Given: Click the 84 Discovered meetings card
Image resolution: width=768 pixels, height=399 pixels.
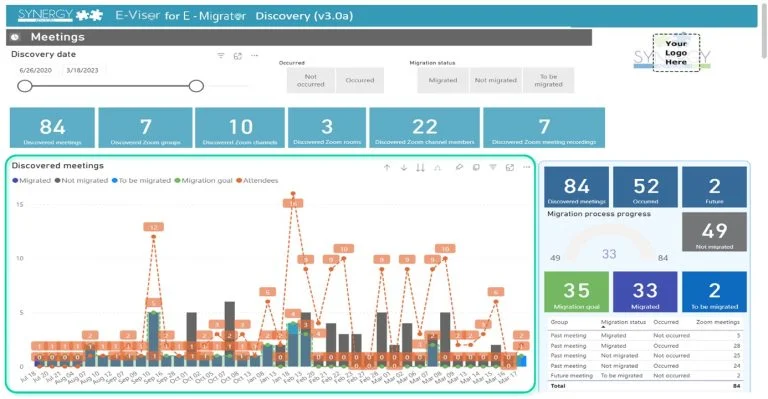Looking at the screenshot, I should [52, 128].
